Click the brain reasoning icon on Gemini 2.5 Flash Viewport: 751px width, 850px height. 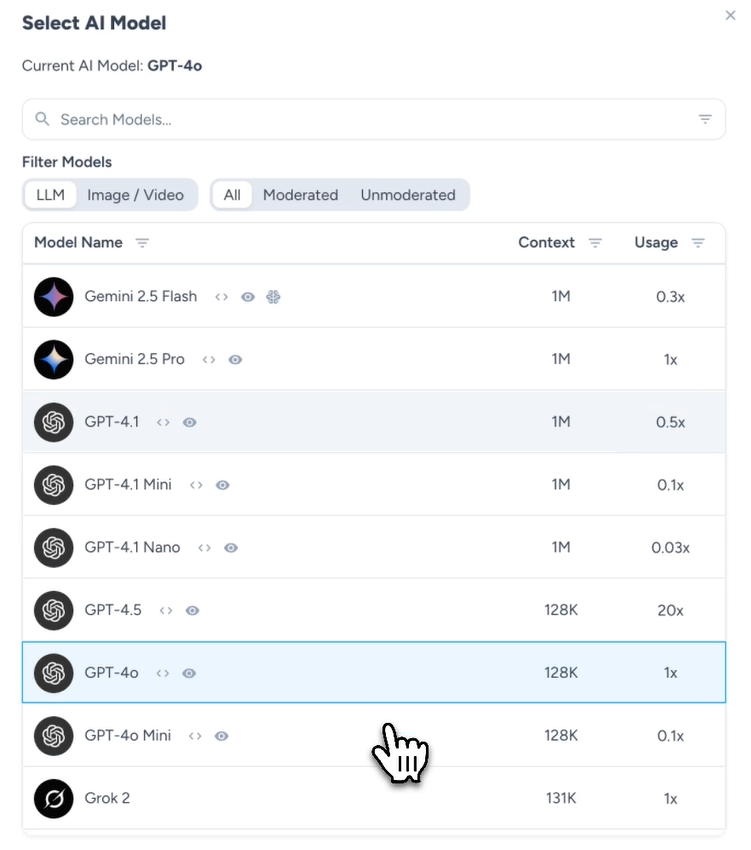[273, 297]
